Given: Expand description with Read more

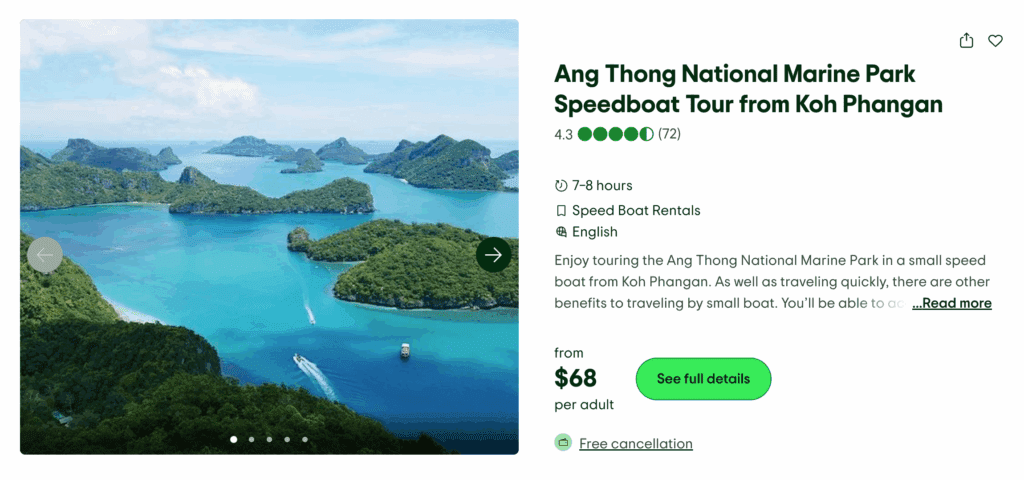Looking at the screenshot, I should pyautogui.click(x=951, y=303).
